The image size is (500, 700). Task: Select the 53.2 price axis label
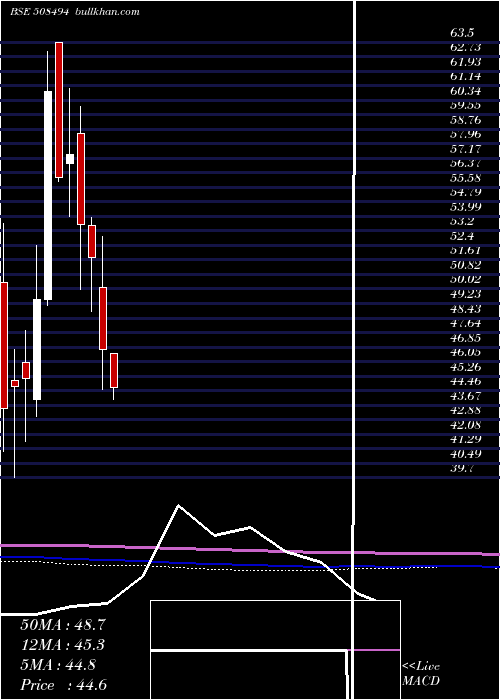pyautogui.click(x=462, y=221)
